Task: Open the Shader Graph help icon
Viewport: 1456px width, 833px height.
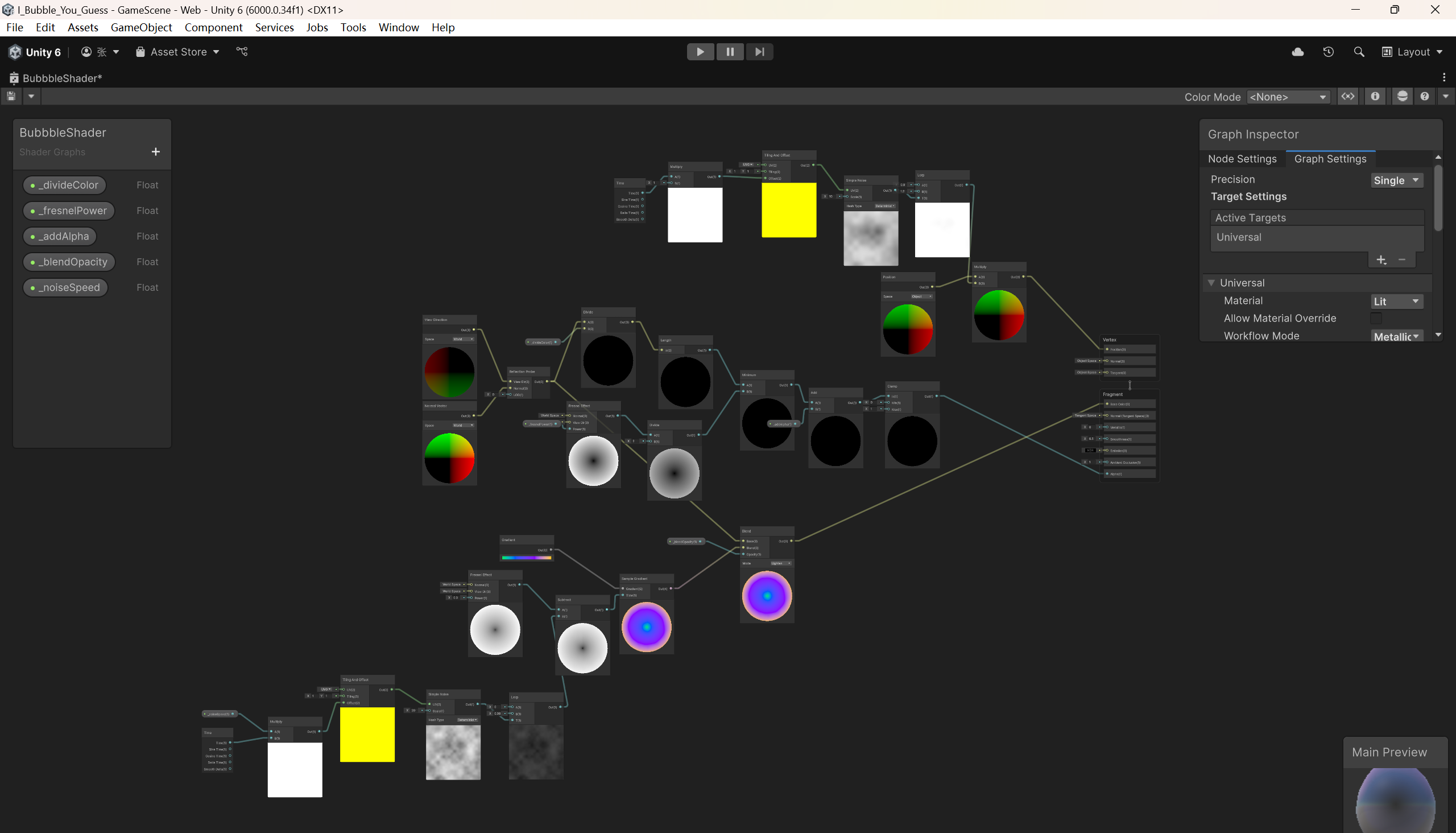Action: [1425, 96]
